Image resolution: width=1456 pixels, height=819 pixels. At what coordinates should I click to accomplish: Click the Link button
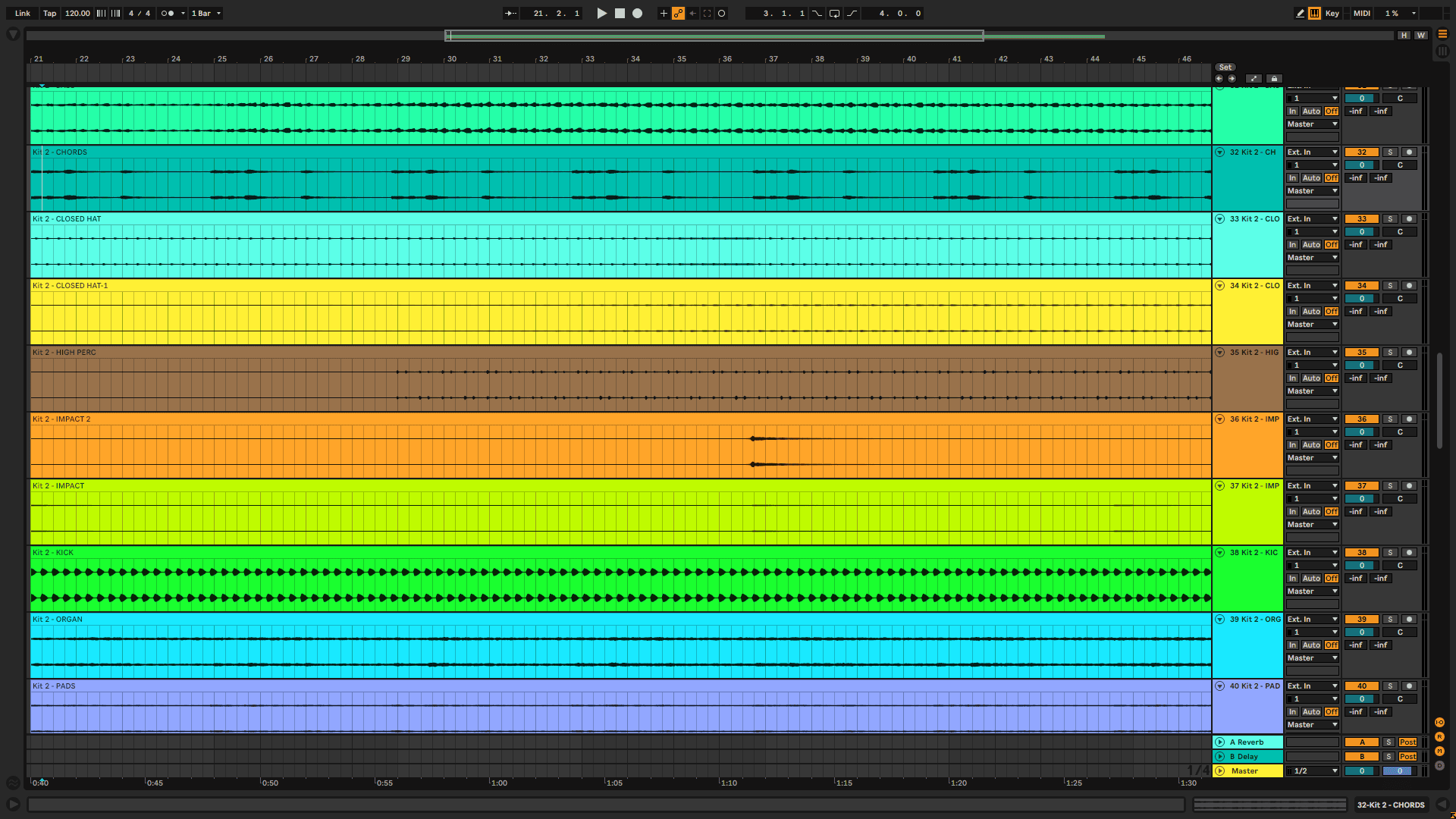click(x=23, y=13)
